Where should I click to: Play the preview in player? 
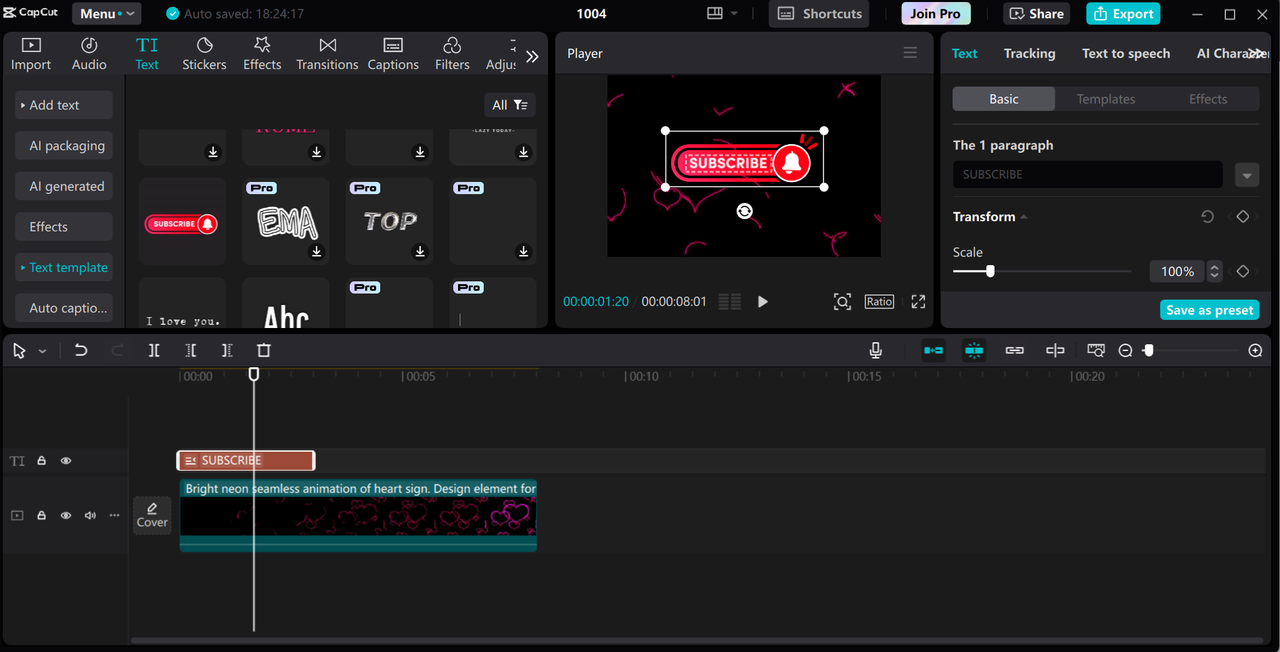click(x=762, y=302)
